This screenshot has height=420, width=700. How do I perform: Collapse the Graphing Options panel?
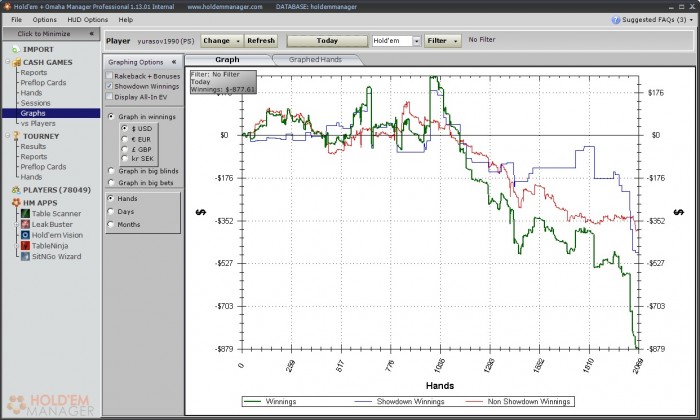pos(174,61)
